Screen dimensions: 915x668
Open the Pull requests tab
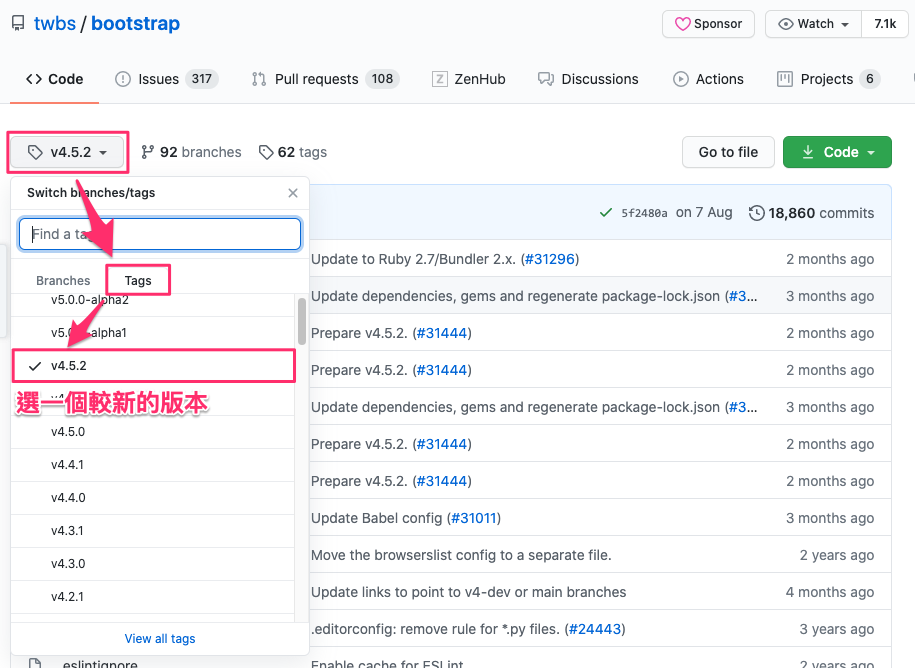point(325,79)
